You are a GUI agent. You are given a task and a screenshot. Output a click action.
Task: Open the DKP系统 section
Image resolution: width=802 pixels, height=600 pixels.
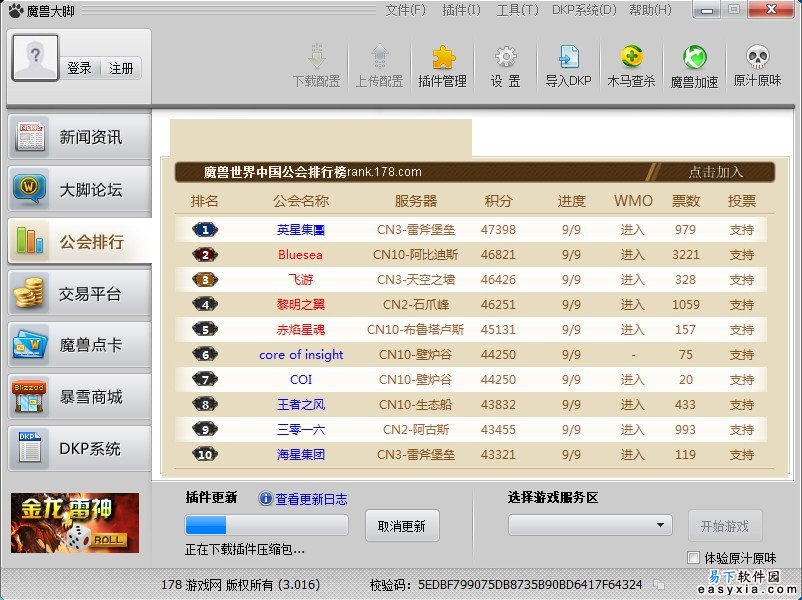tap(79, 449)
